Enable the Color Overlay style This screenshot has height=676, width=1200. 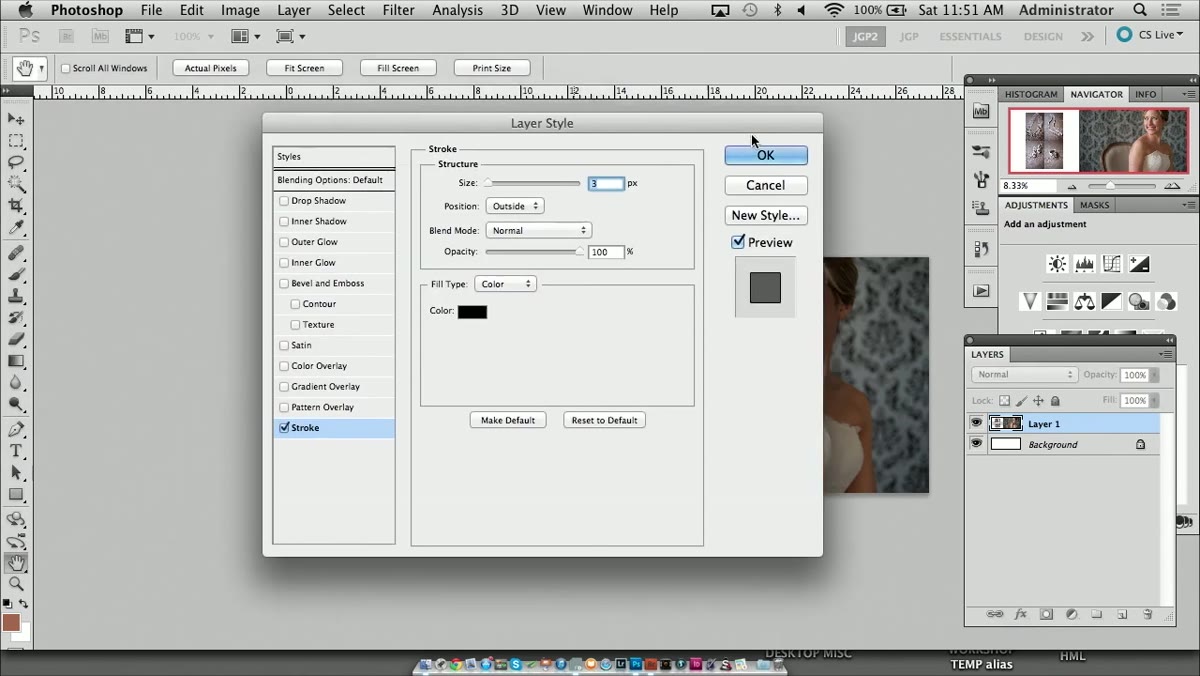point(284,366)
